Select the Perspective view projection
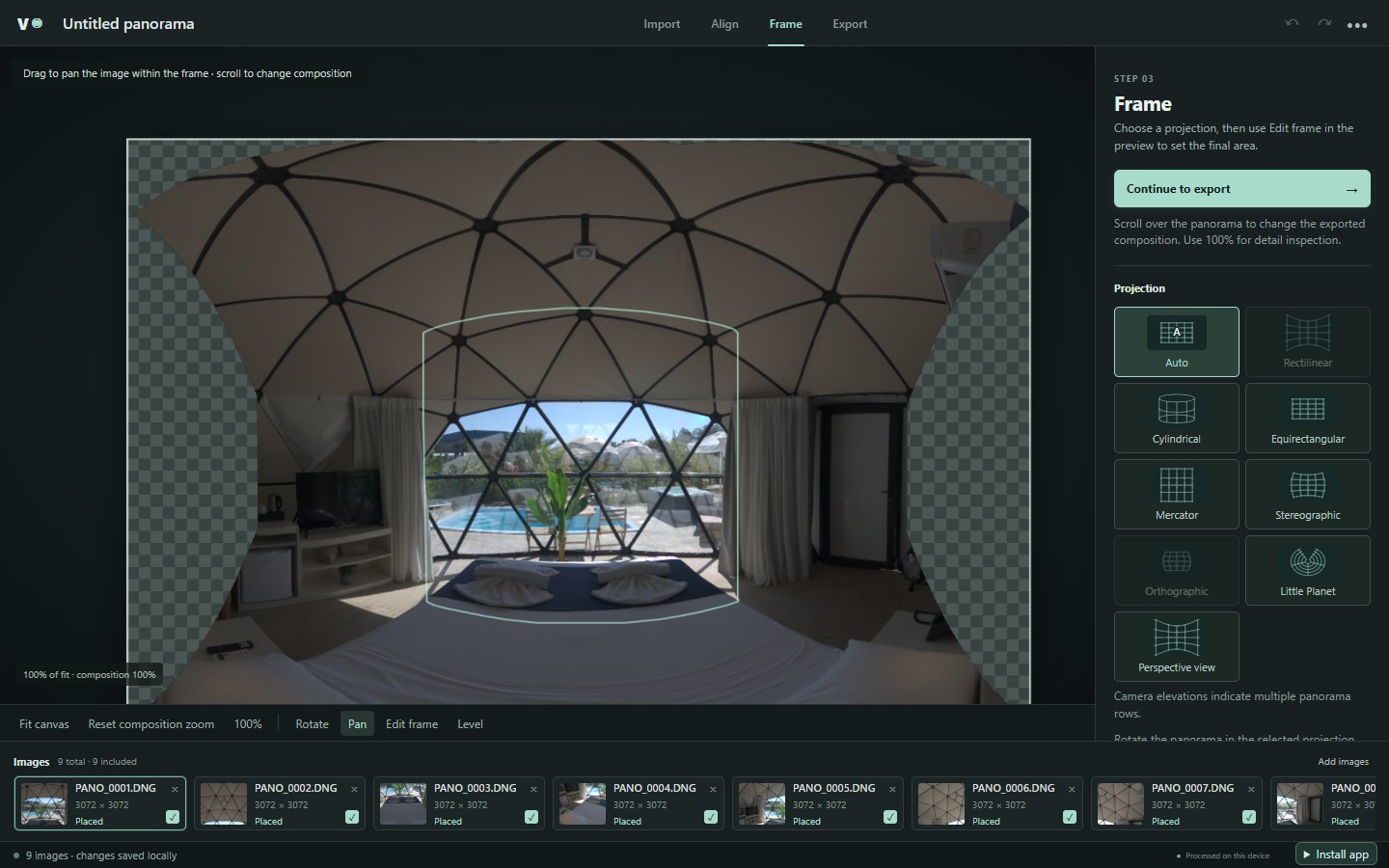1389x868 pixels. click(1176, 646)
